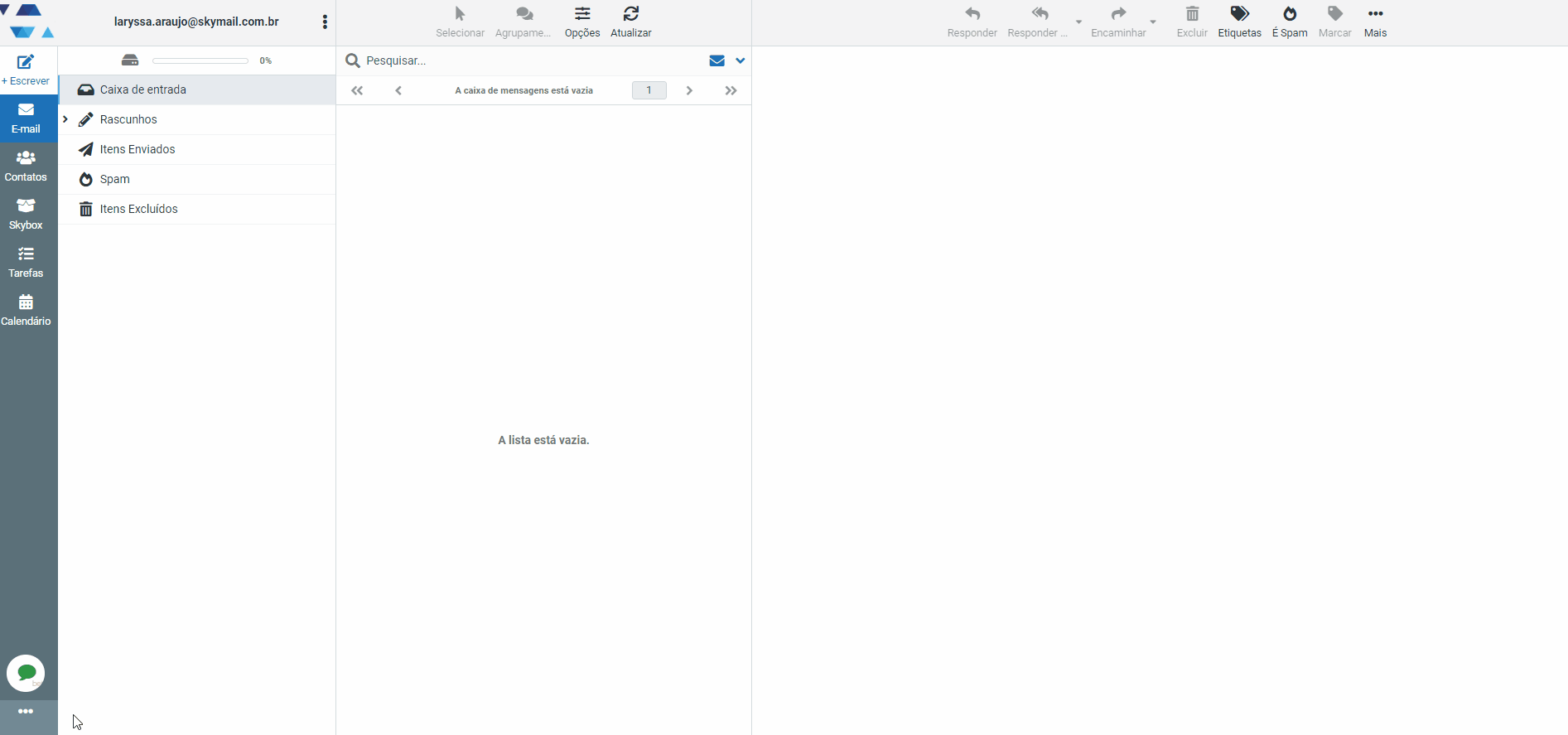Image resolution: width=1568 pixels, height=735 pixels.
Task: Open the Rascunhos folder
Action: point(197,119)
